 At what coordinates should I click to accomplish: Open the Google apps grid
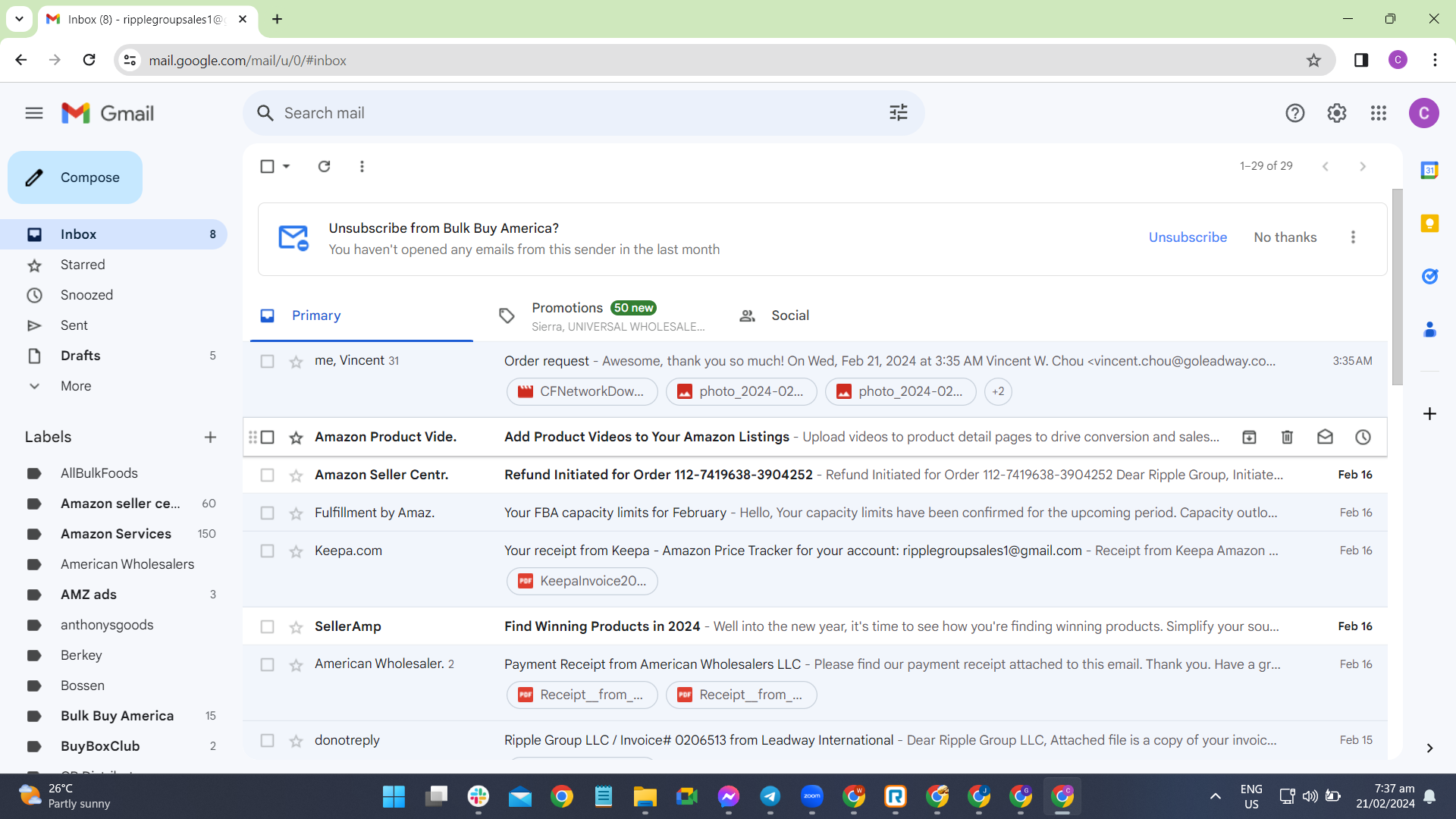(x=1379, y=114)
